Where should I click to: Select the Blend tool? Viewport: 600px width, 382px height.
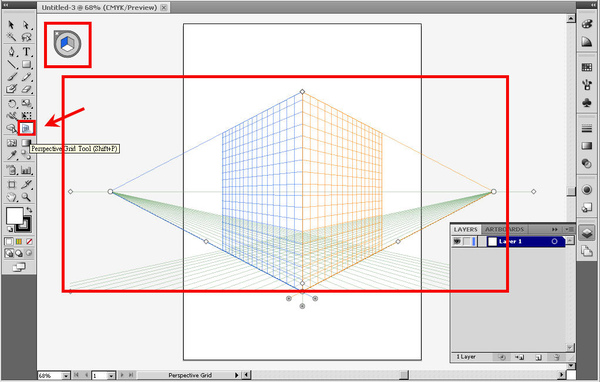tap(26, 155)
